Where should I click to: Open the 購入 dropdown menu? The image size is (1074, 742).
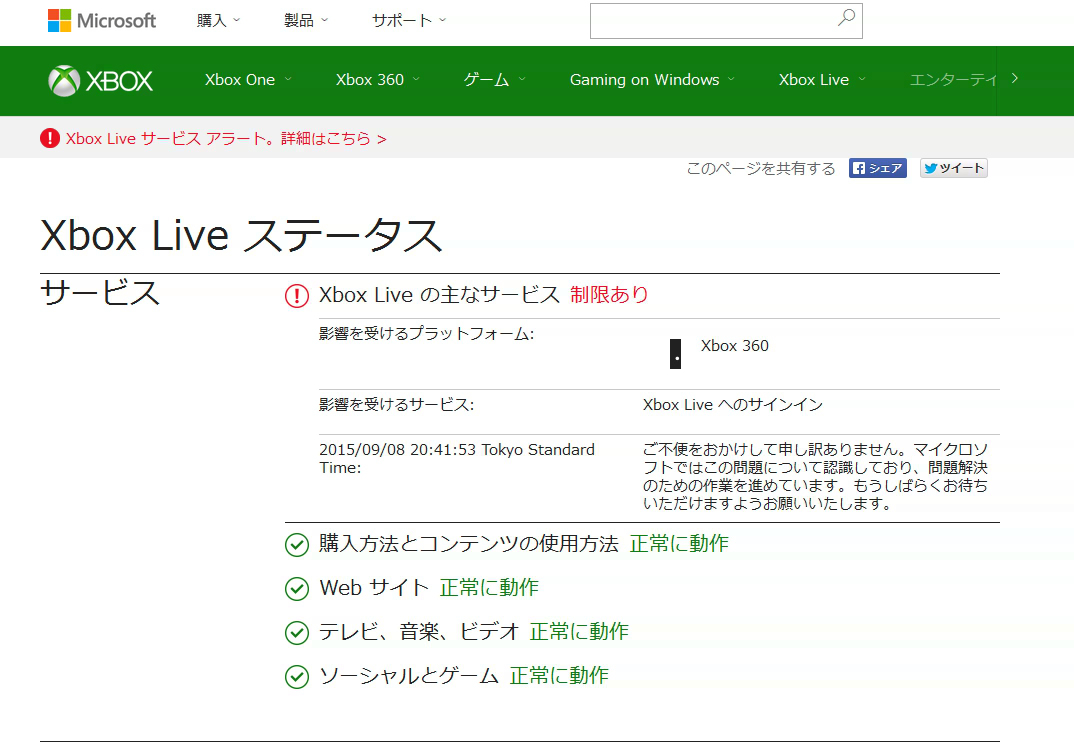[x=218, y=21]
